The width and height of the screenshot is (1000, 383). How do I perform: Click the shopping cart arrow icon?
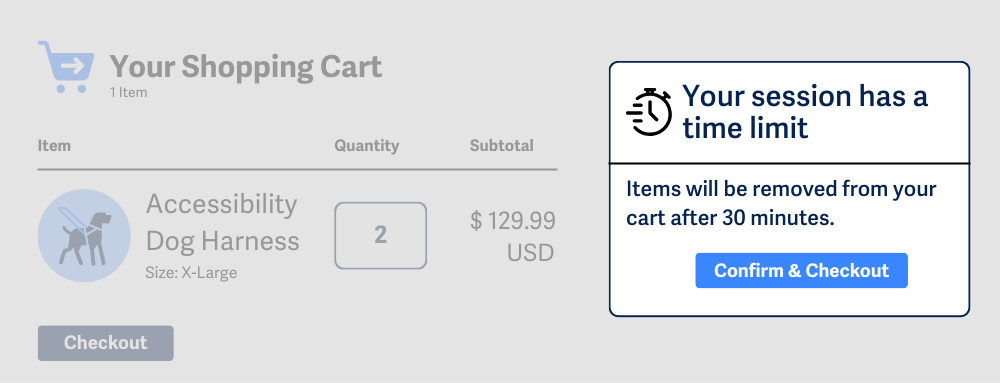pyautogui.click(x=66, y=67)
